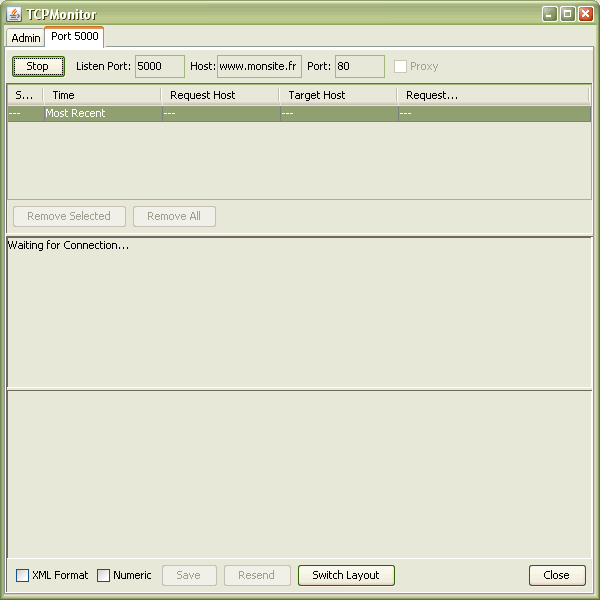The image size is (600, 600).
Task: Click the Listen Port field
Action: 160,66
